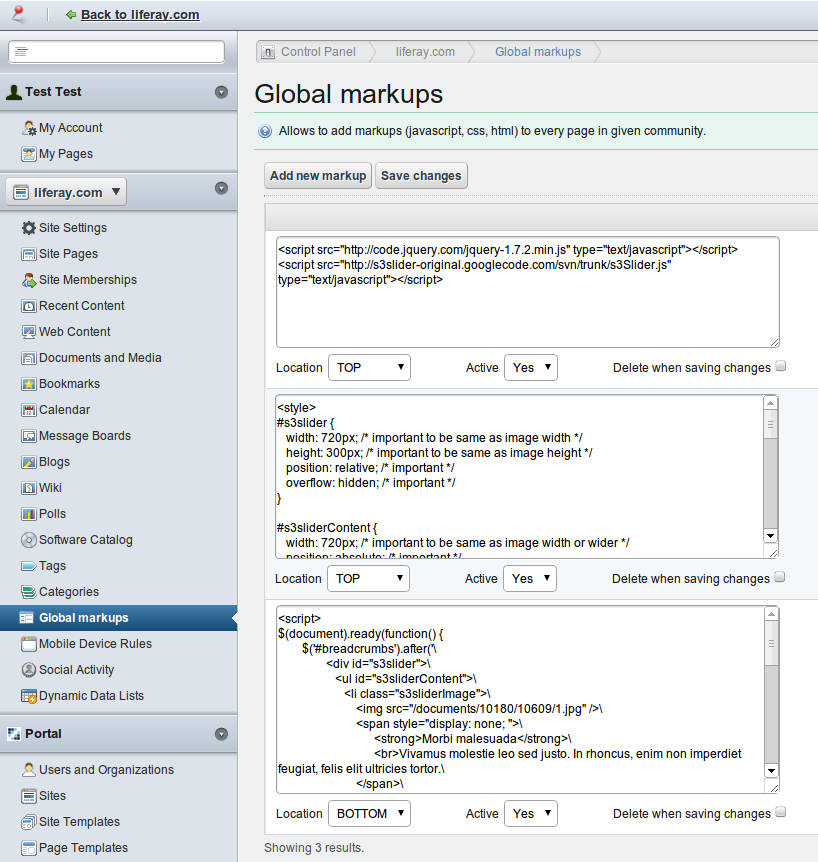The image size is (818, 862).
Task: Click the Add new markup button
Action: [318, 176]
